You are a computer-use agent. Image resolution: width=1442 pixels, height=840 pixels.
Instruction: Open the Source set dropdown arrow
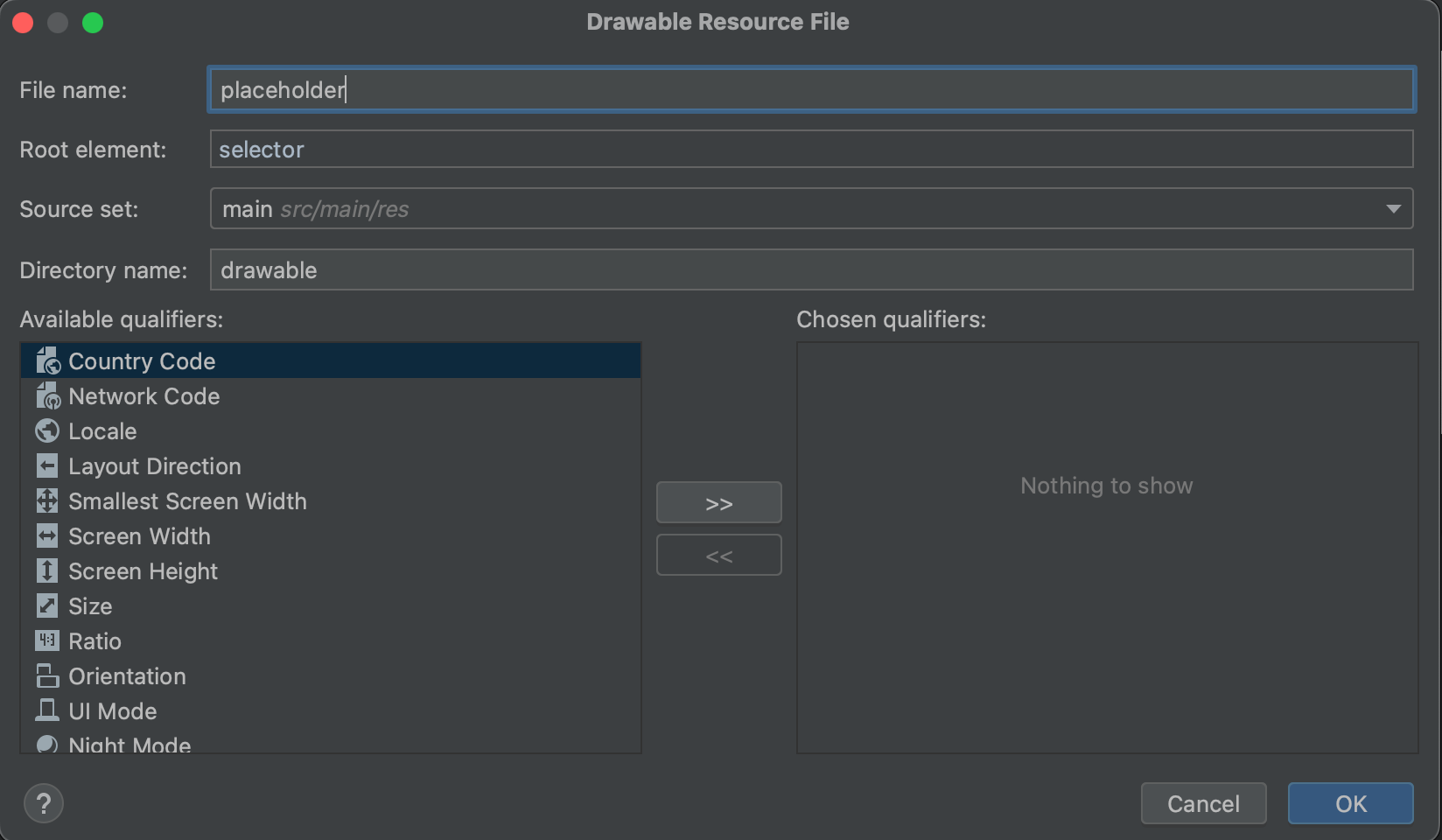1393,208
